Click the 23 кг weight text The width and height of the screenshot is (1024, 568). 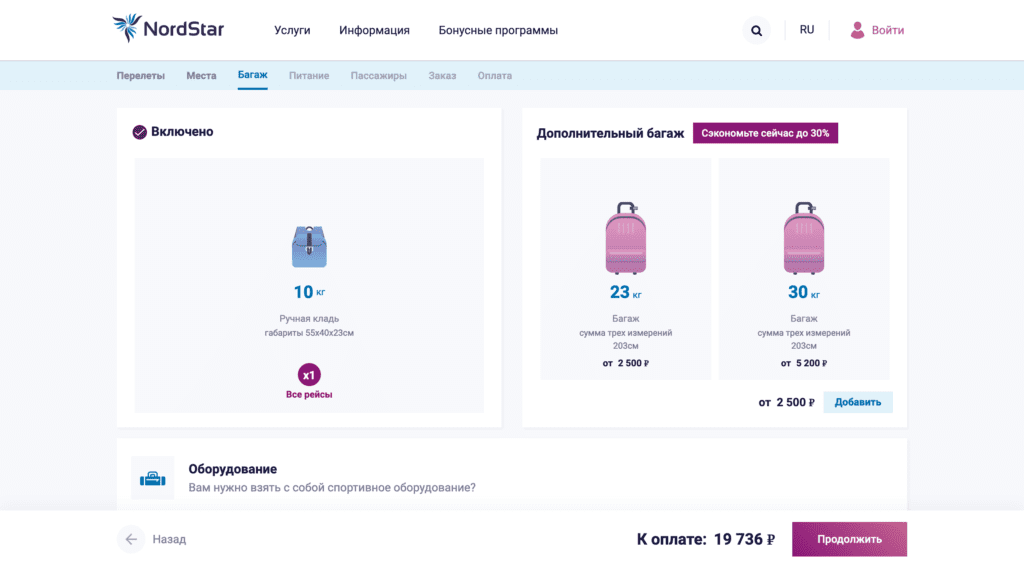(x=626, y=292)
